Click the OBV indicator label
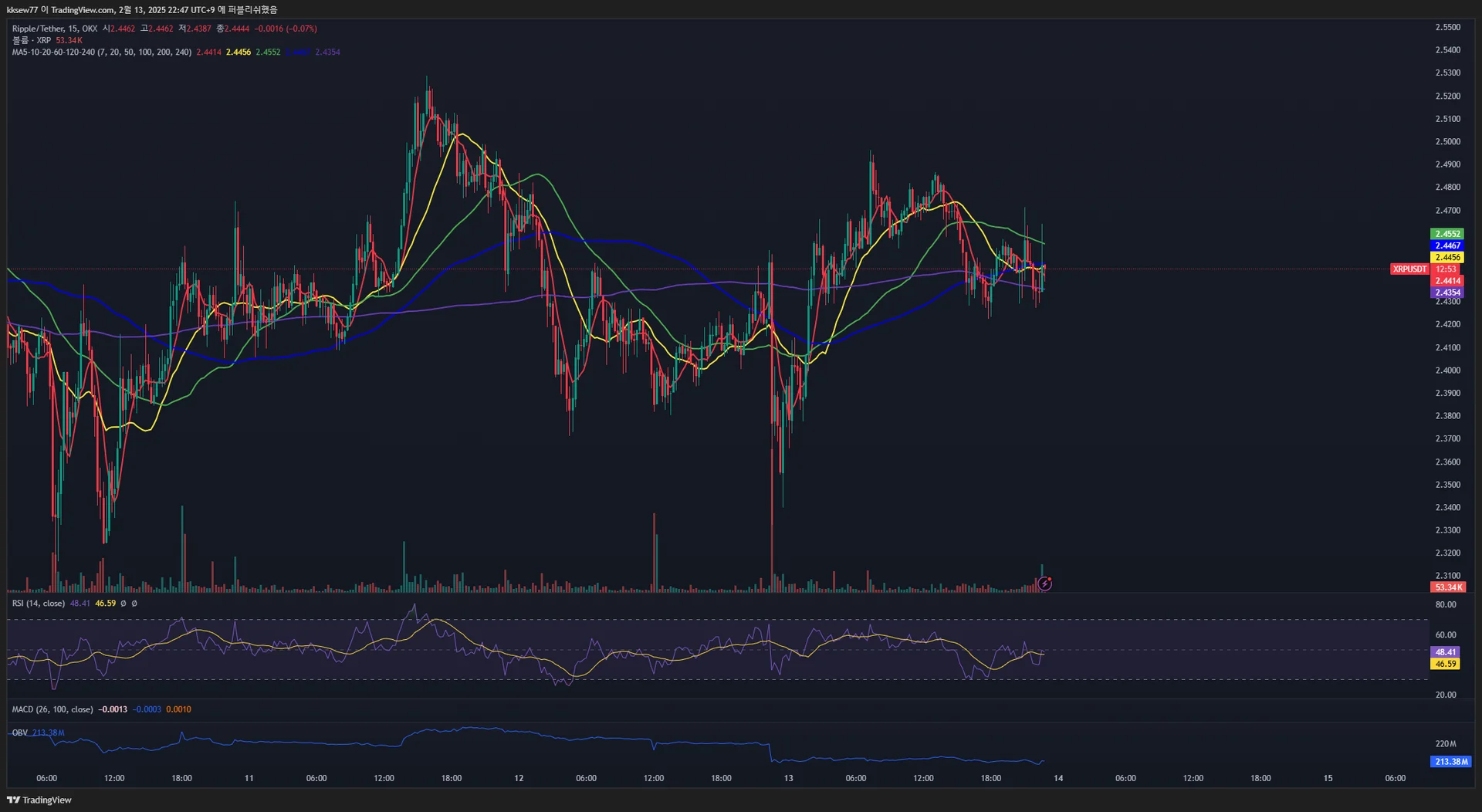The width and height of the screenshot is (1482, 812). [x=20, y=732]
